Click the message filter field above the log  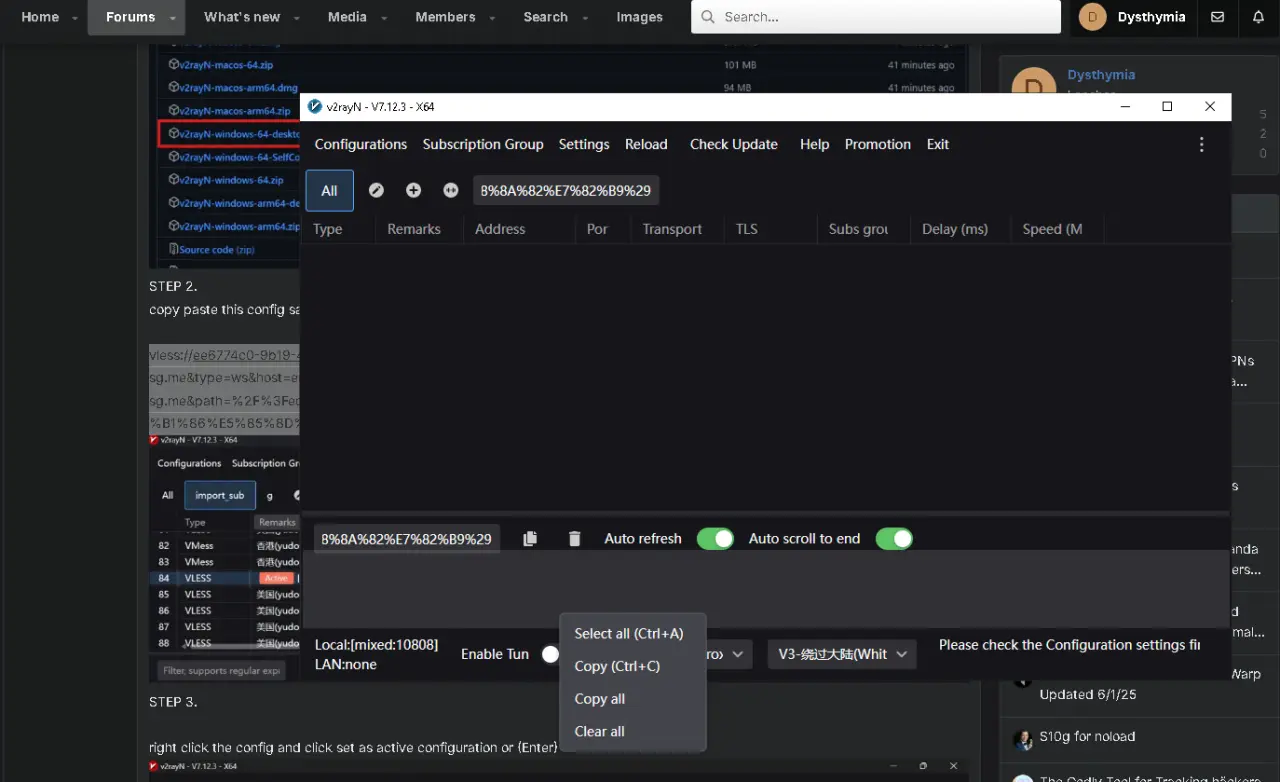(407, 539)
